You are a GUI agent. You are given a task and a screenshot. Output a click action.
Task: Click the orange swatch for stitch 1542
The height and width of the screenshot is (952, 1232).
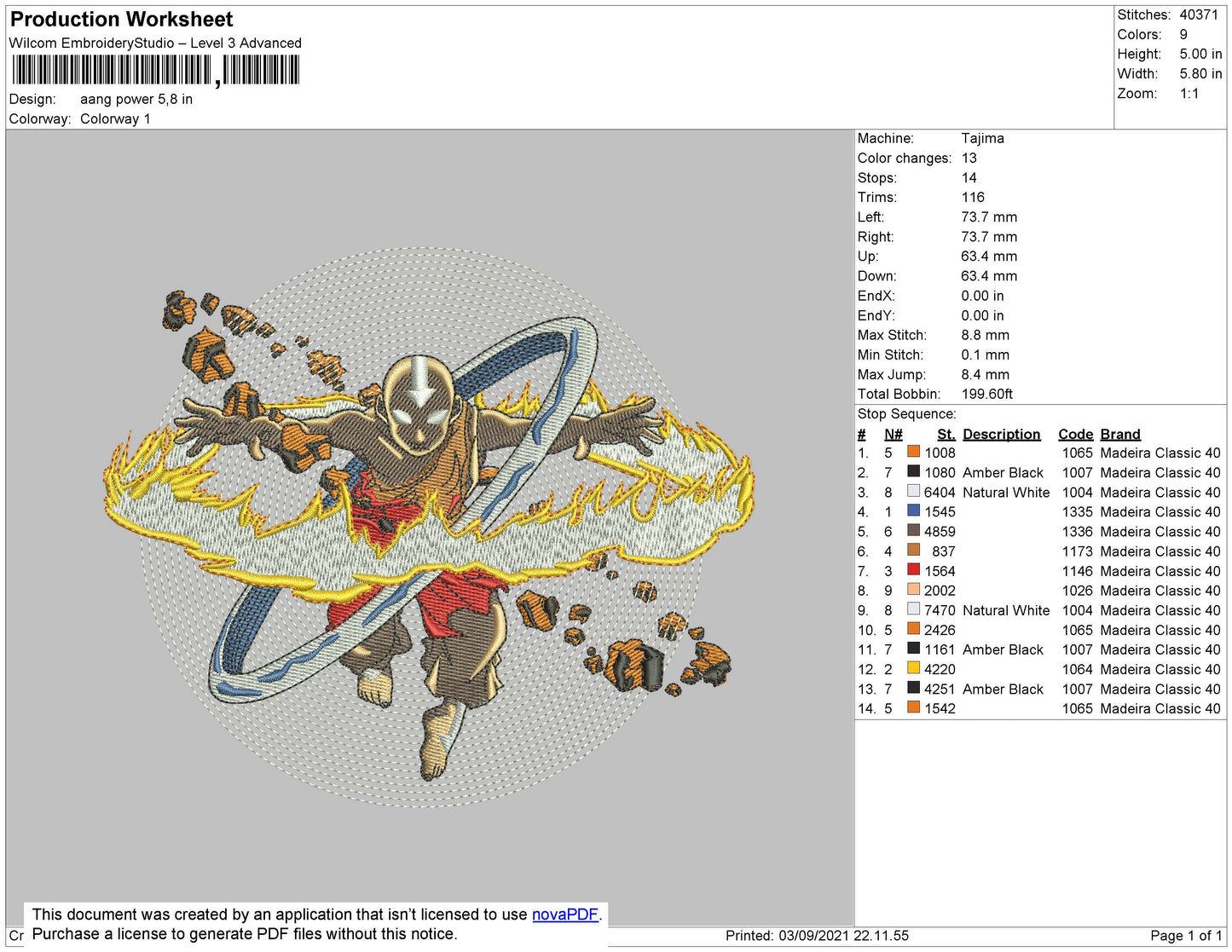[913, 707]
